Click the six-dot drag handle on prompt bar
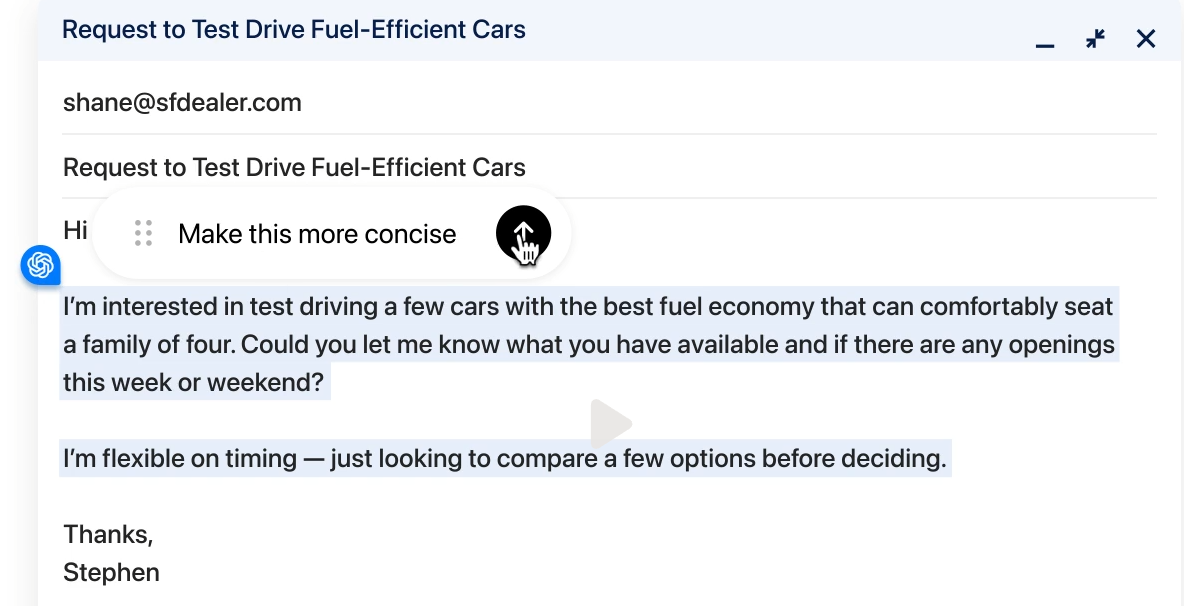The image size is (1184, 606). click(x=143, y=234)
